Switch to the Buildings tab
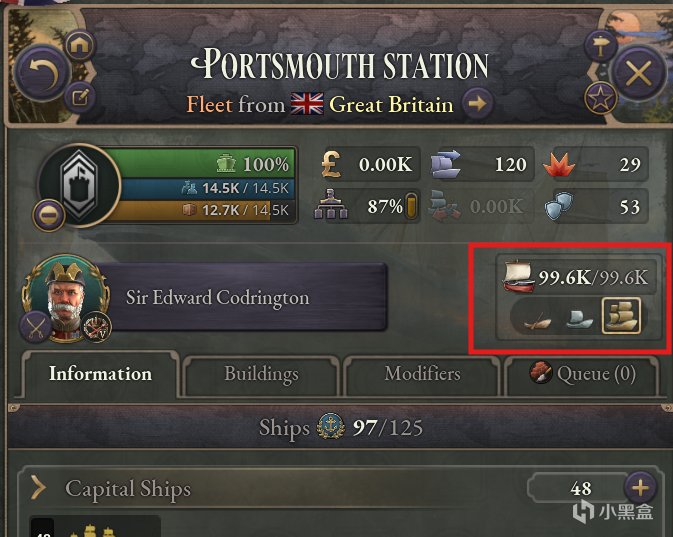 click(x=261, y=374)
